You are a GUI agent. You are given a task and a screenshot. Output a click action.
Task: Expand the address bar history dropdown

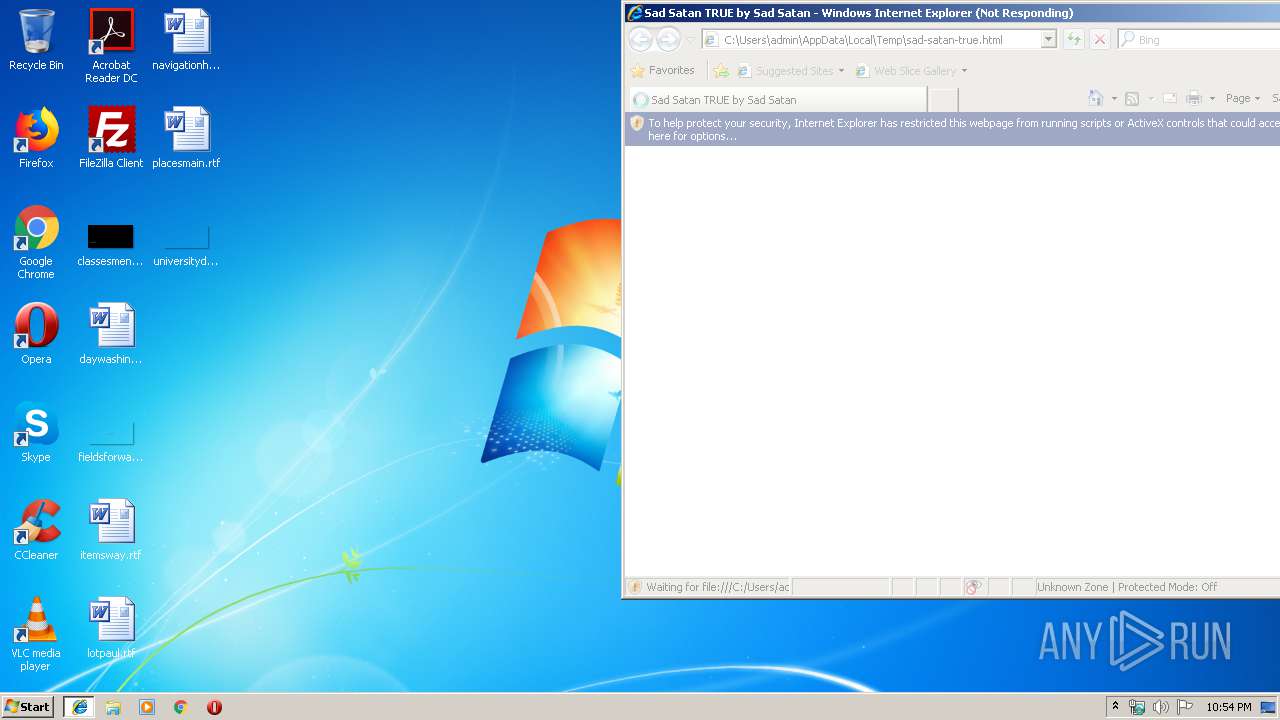click(x=1048, y=39)
